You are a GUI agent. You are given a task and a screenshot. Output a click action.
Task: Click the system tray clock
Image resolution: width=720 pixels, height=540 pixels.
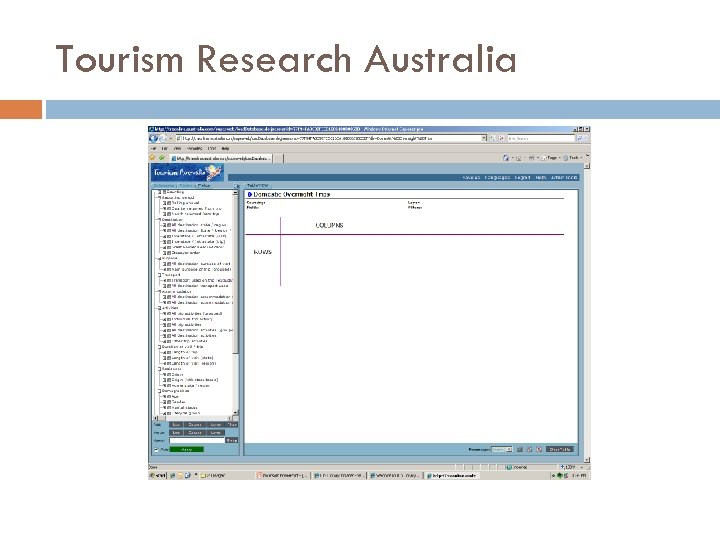pos(579,476)
